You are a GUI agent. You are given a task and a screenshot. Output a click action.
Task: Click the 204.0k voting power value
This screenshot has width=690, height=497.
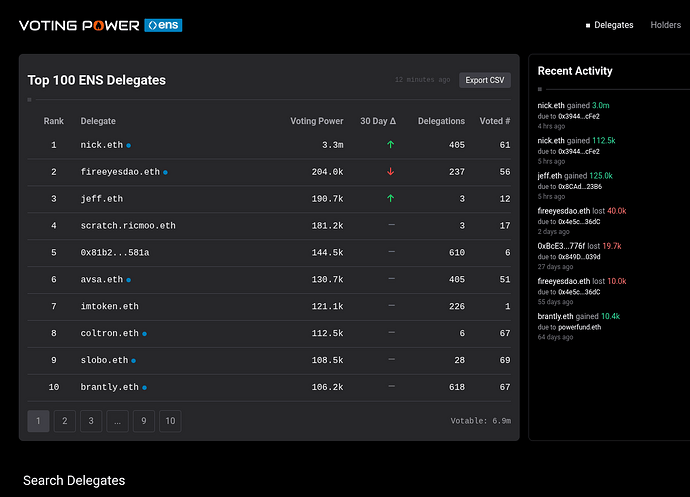pos(327,172)
